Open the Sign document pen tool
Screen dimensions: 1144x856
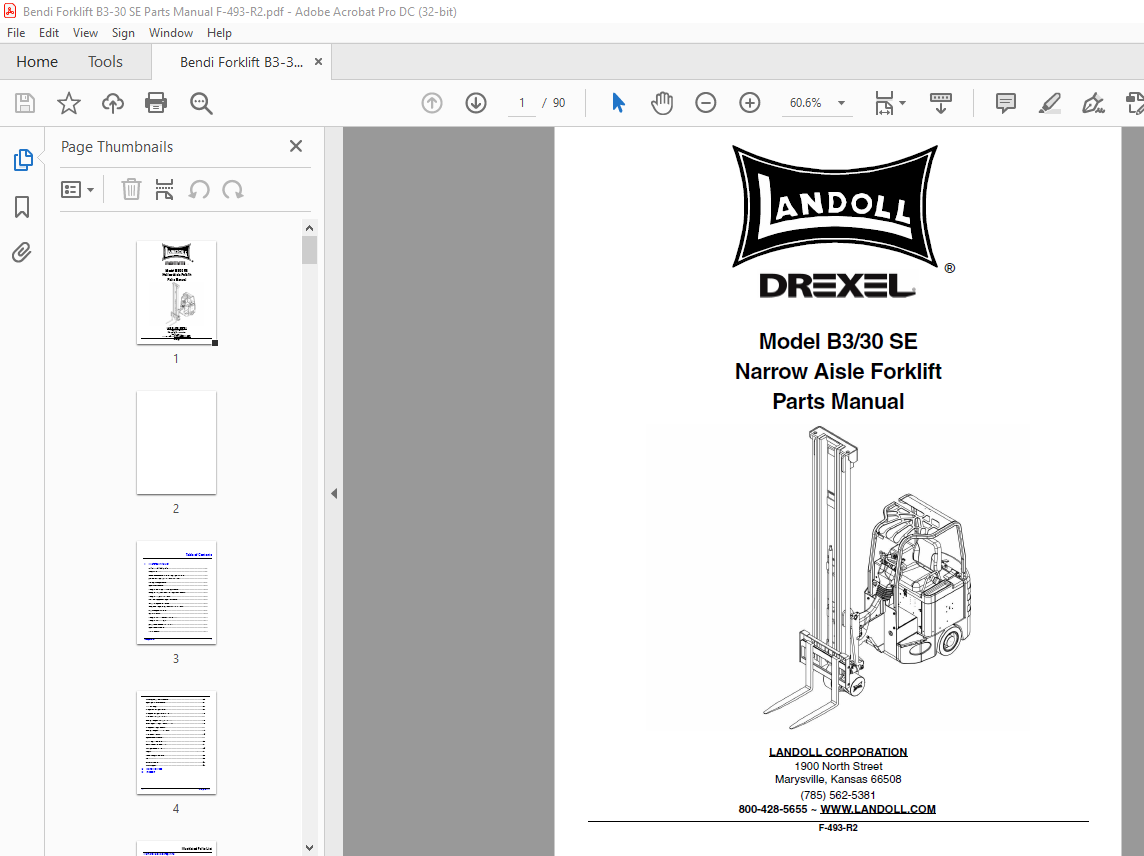[1093, 103]
